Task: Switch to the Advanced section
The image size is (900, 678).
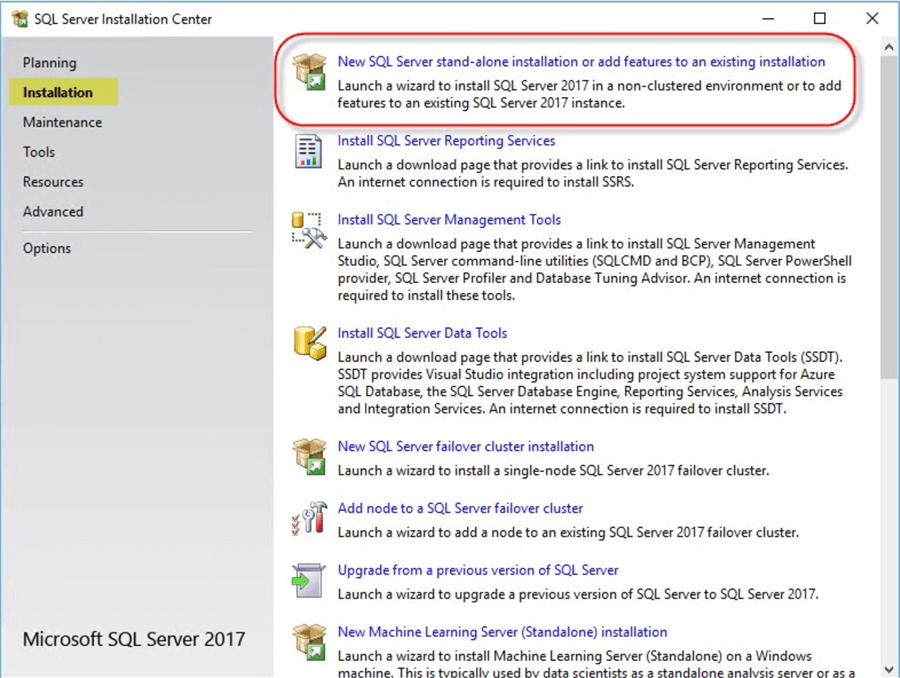Action: click(x=53, y=212)
